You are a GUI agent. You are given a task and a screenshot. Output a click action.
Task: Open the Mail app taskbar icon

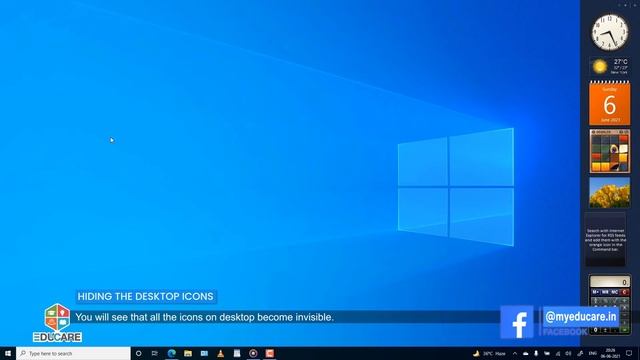coord(204,353)
